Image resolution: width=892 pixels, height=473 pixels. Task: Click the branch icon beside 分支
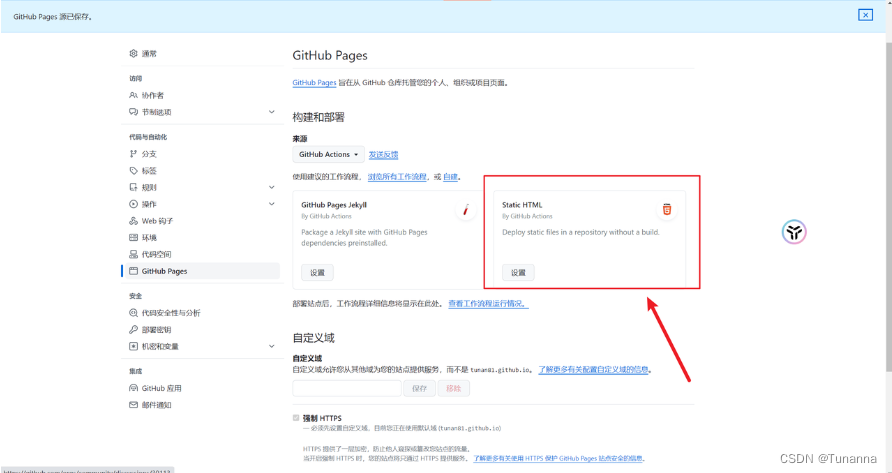coord(133,154)
